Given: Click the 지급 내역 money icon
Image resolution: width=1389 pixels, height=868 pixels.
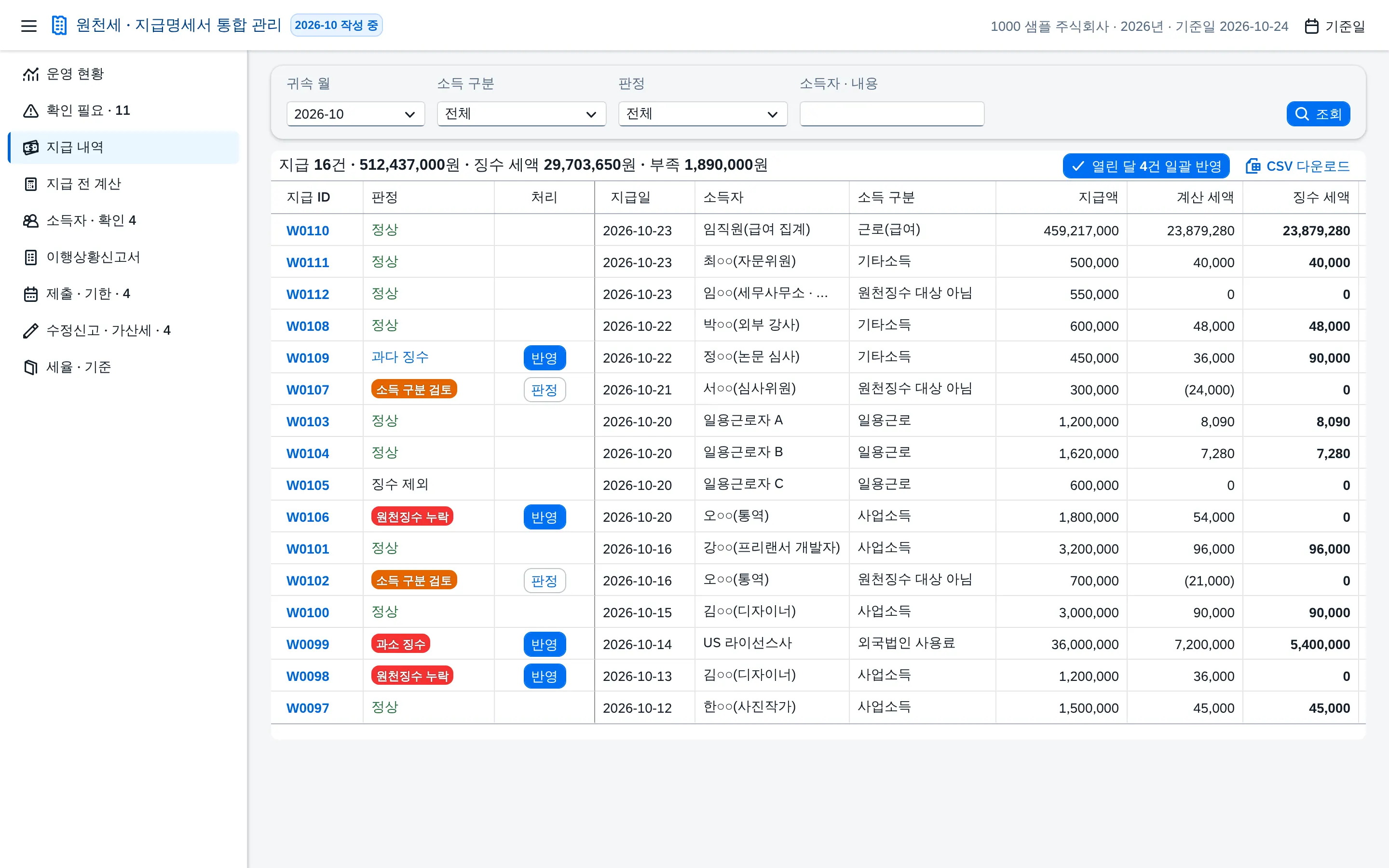Looking at the screenshot, I should [x=31, y=148].
